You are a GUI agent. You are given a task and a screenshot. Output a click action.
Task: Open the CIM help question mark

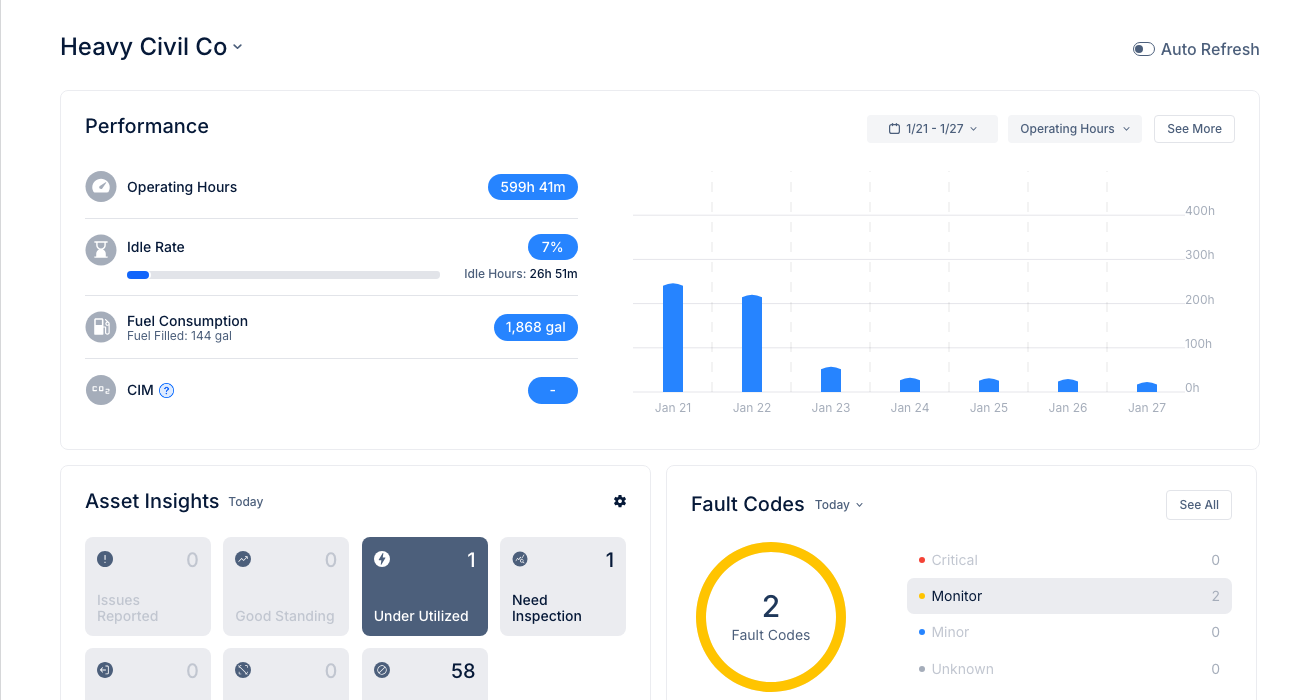(x=167, y=390)
